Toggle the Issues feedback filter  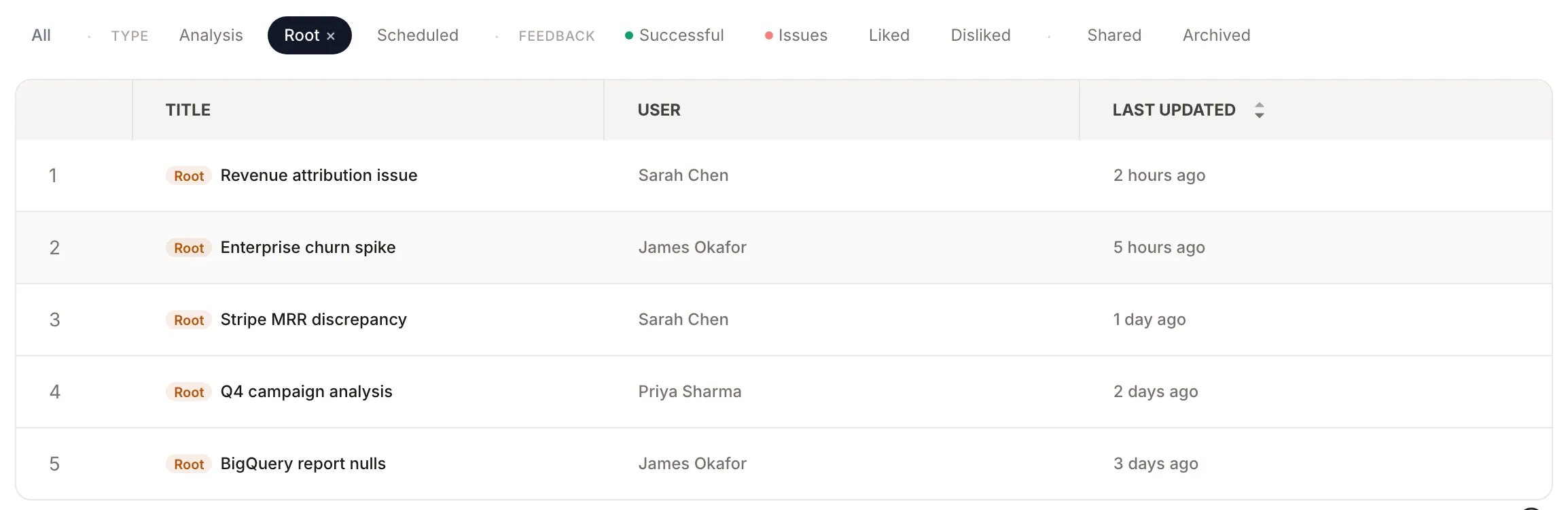click(x=802, y=35)
